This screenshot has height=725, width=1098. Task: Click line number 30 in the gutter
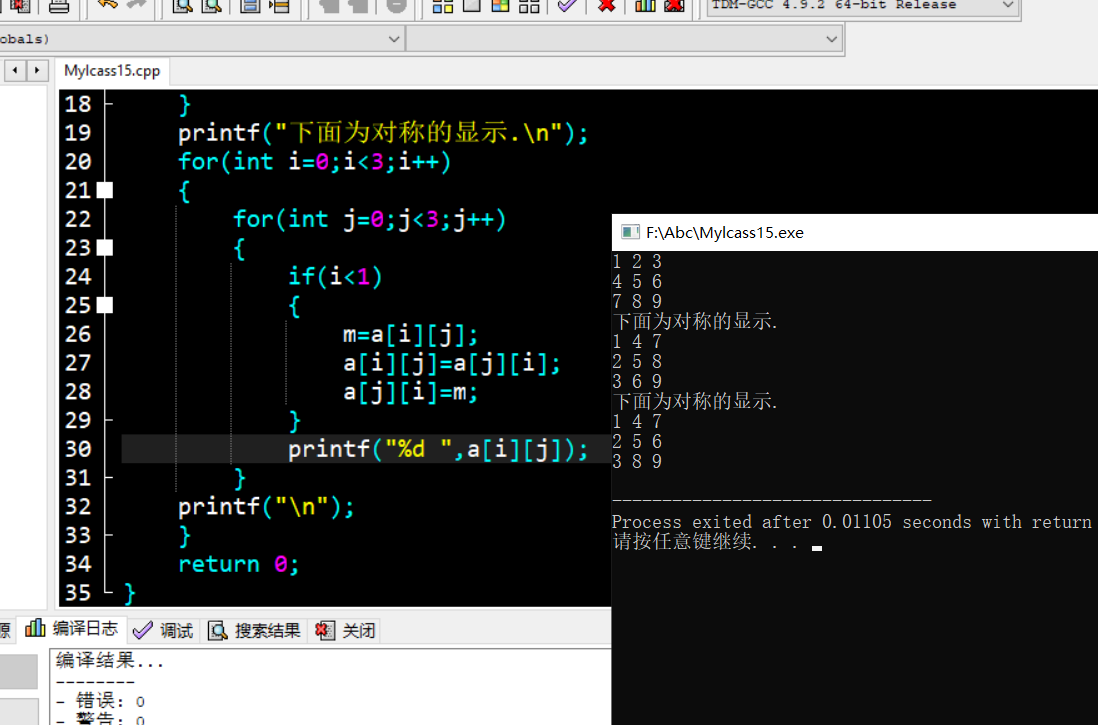78,449
